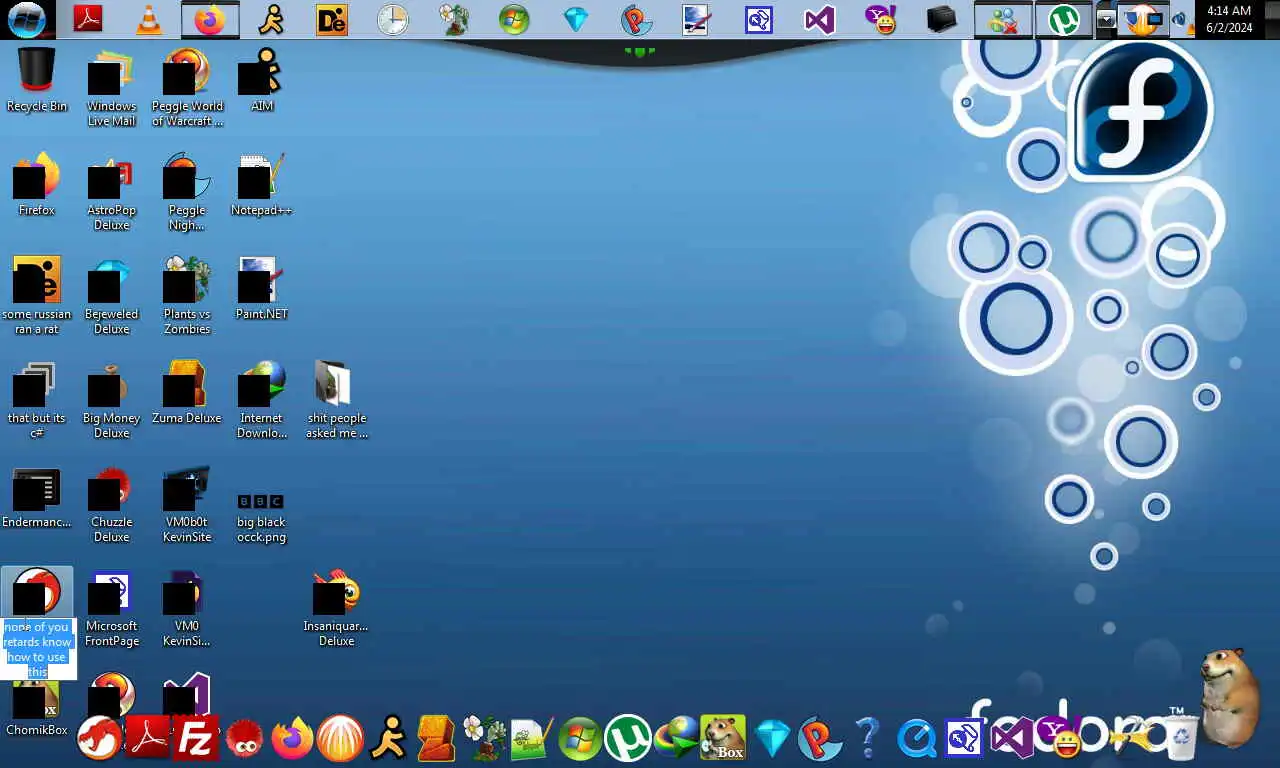The height and width of the screenshot is (768, 1280).
Task: Open Yahoo Messenger from the top taskbar
Action: pyautogui.click(x=880, y=19)
